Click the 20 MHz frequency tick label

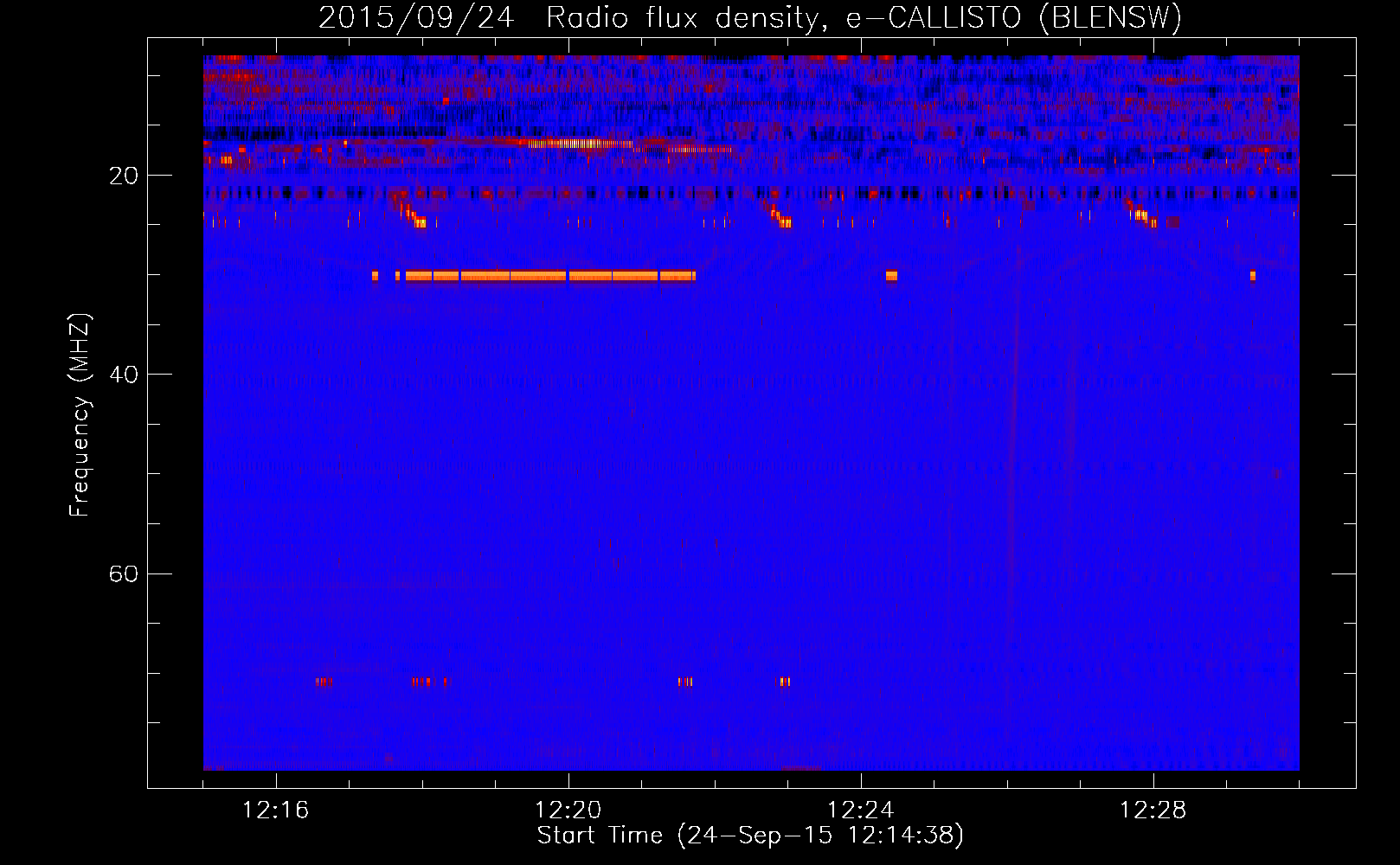point(124,176)
